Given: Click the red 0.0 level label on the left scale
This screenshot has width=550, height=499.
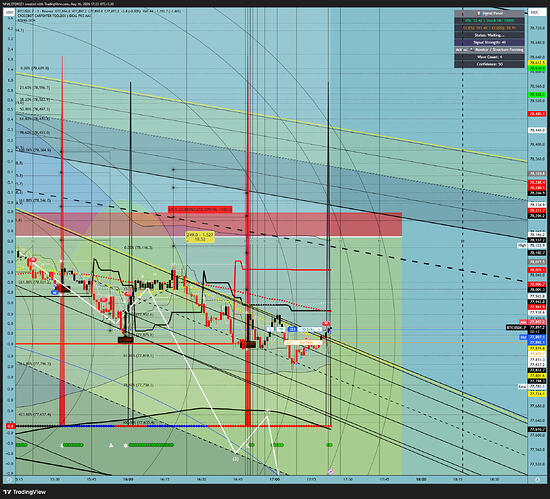Looking at the screenshot, I should pyautogui.click(x=11, y=426).
